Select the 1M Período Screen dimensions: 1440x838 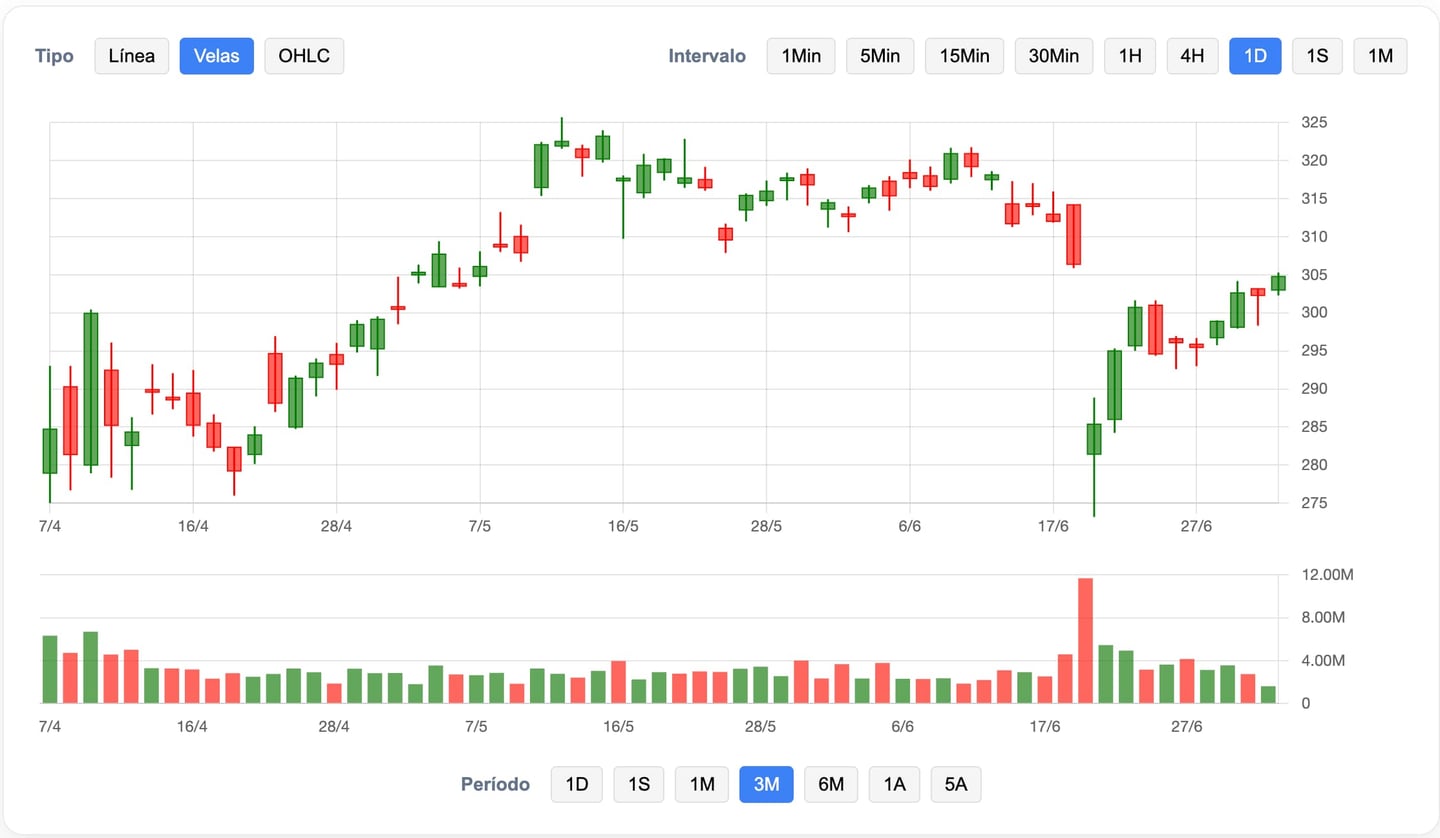coord(701,784)
